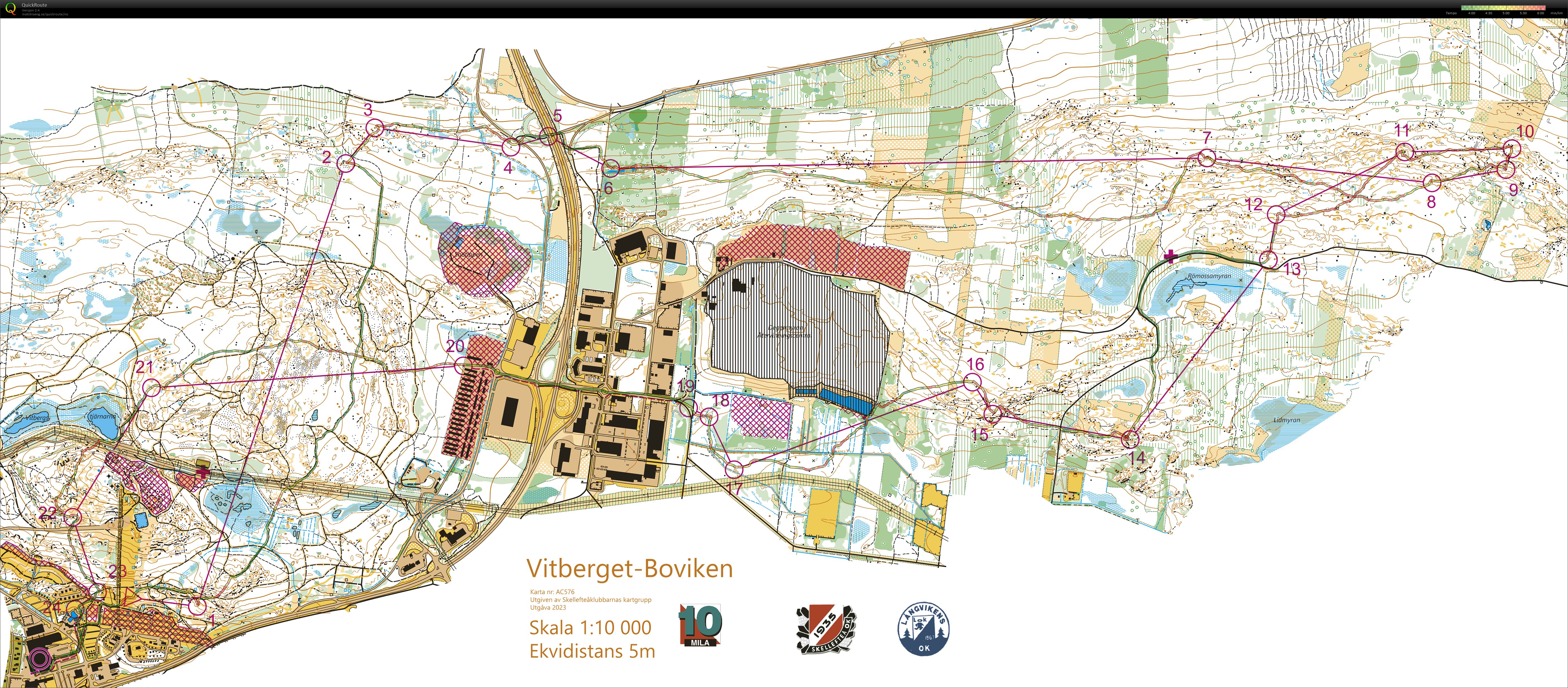Click the 'Lidmyran' marsh label
Viewport: 1568px width, 688px height.
pos(1287,420)
